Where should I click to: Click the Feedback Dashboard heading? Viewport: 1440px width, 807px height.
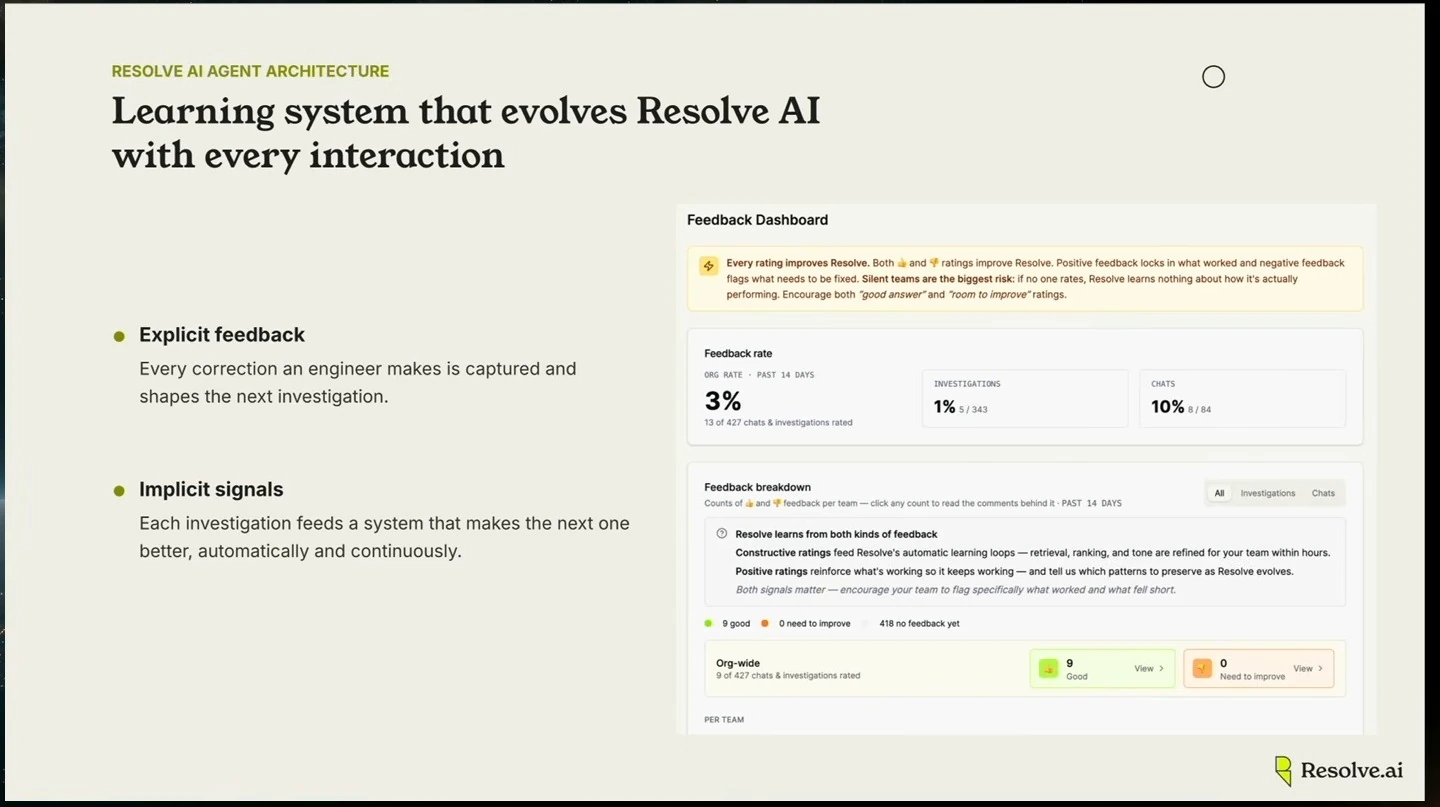757,220
